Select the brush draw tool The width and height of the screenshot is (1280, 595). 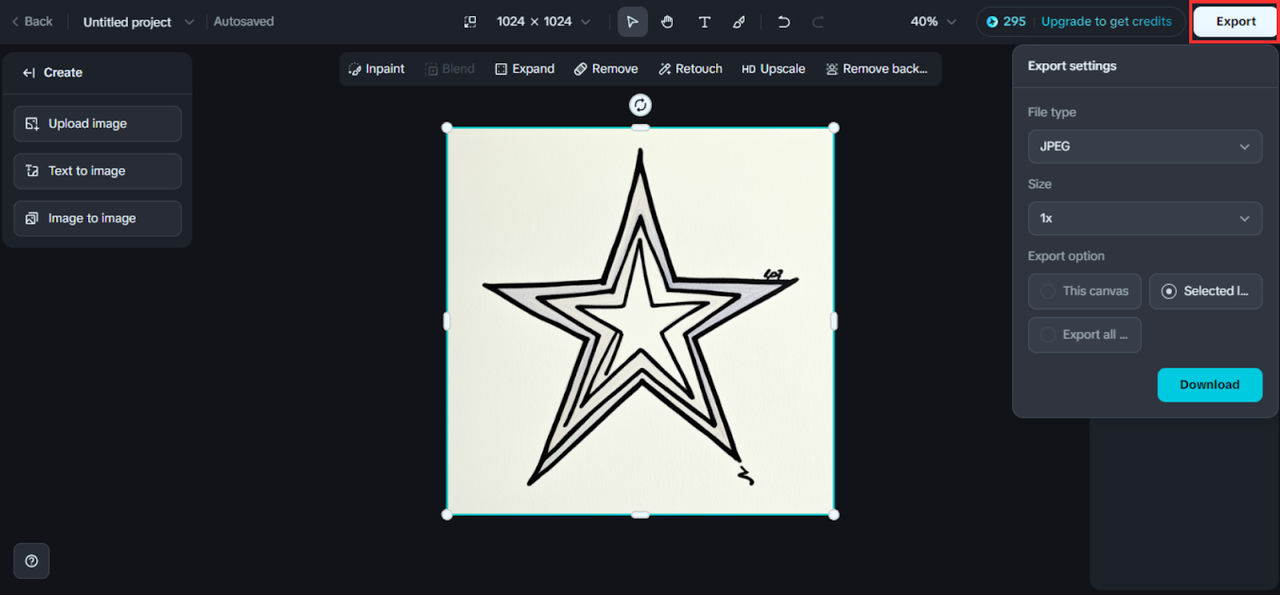[739, 21]
